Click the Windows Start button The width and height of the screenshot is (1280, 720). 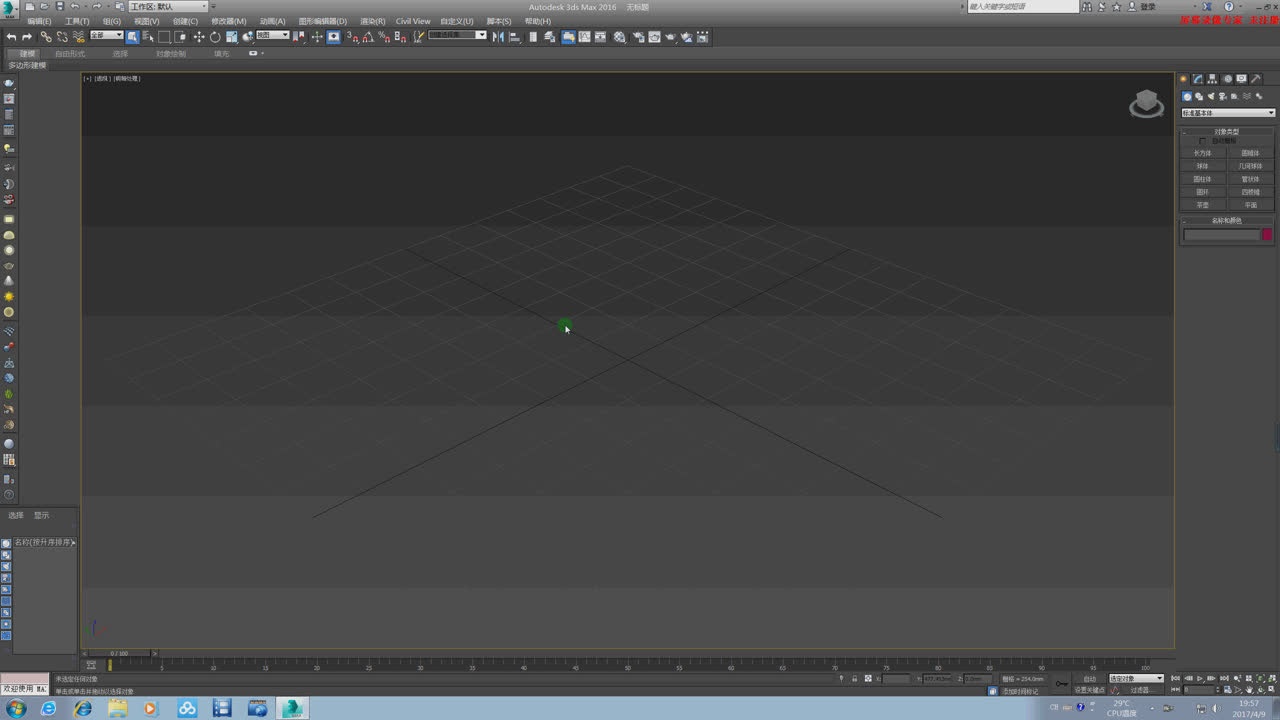tap(16, 708)
